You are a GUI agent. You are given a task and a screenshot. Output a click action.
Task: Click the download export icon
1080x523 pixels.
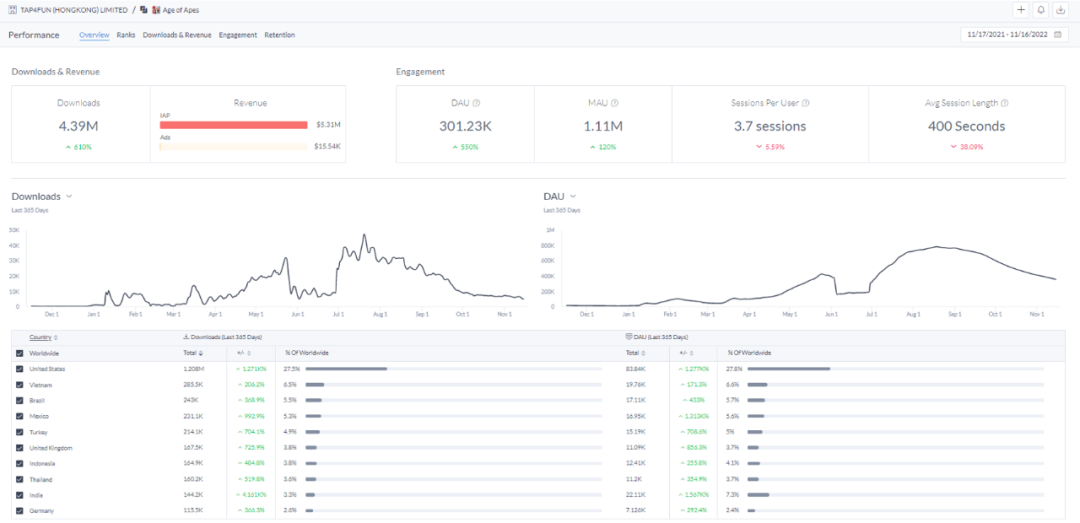point(1061,10)
